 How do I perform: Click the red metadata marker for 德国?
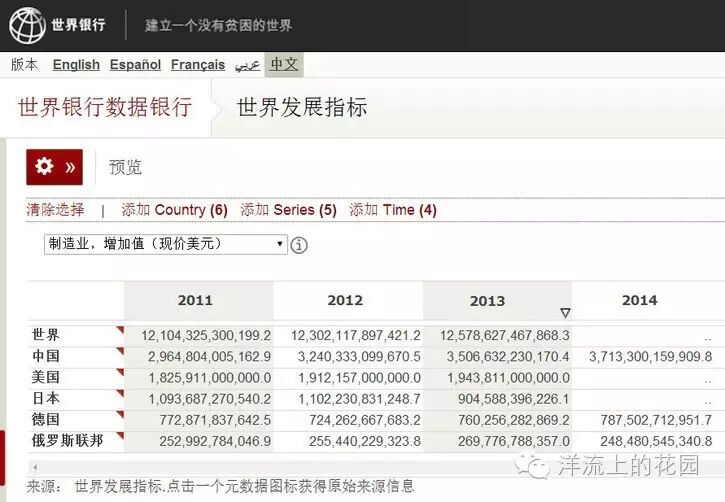point(120,414)
